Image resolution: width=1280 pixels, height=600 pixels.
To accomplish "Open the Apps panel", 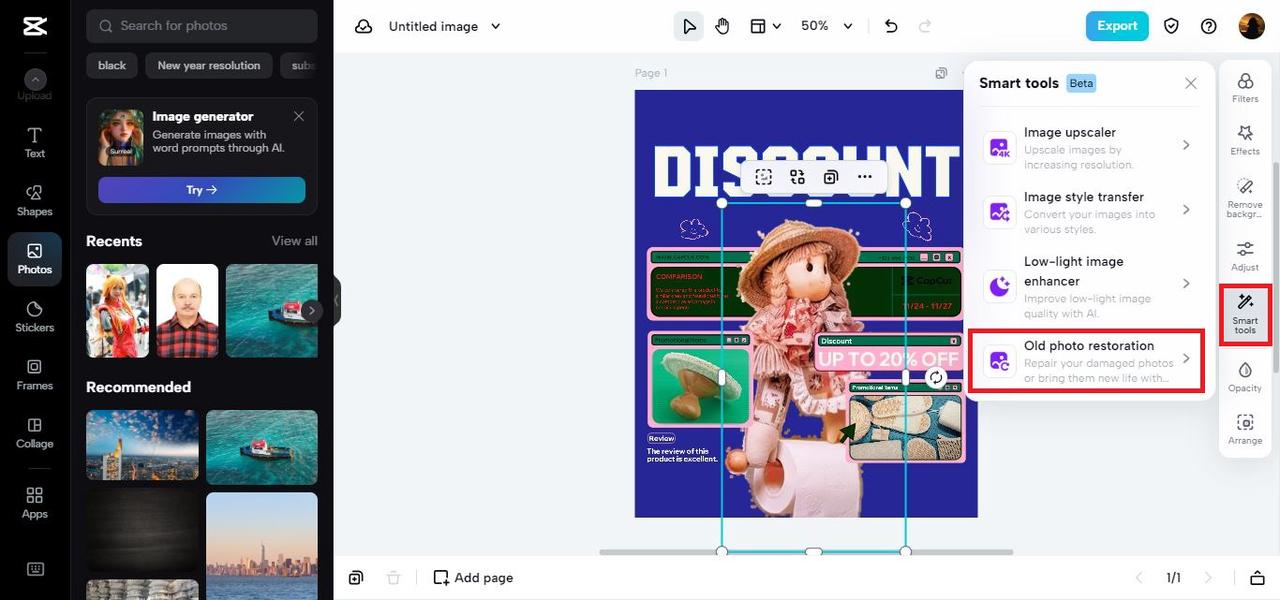I will 35,502.
